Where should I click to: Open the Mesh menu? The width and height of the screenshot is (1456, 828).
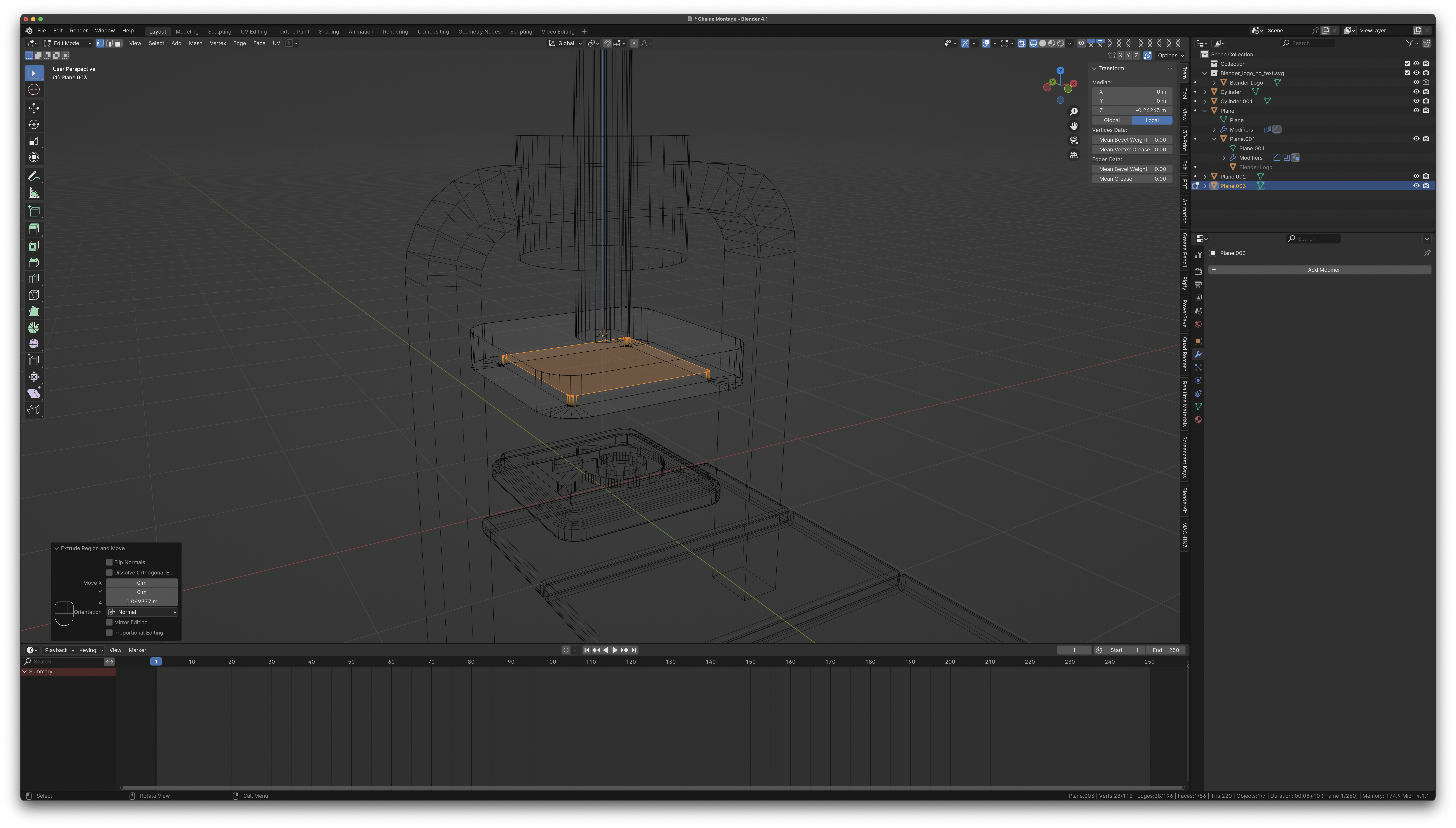(196, 43)
